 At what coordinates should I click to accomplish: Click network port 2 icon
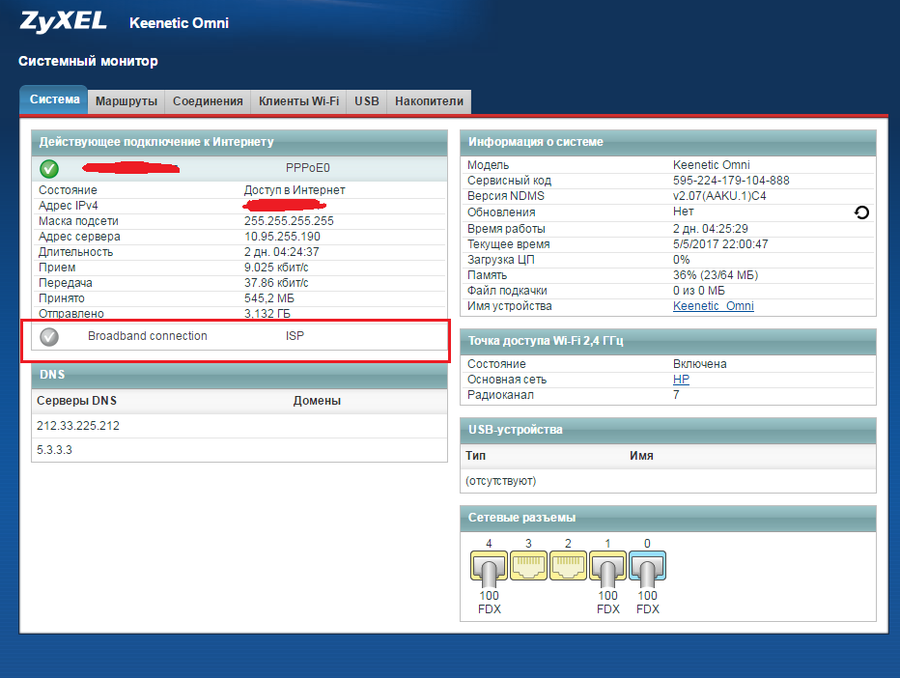[x=568, y=569]
